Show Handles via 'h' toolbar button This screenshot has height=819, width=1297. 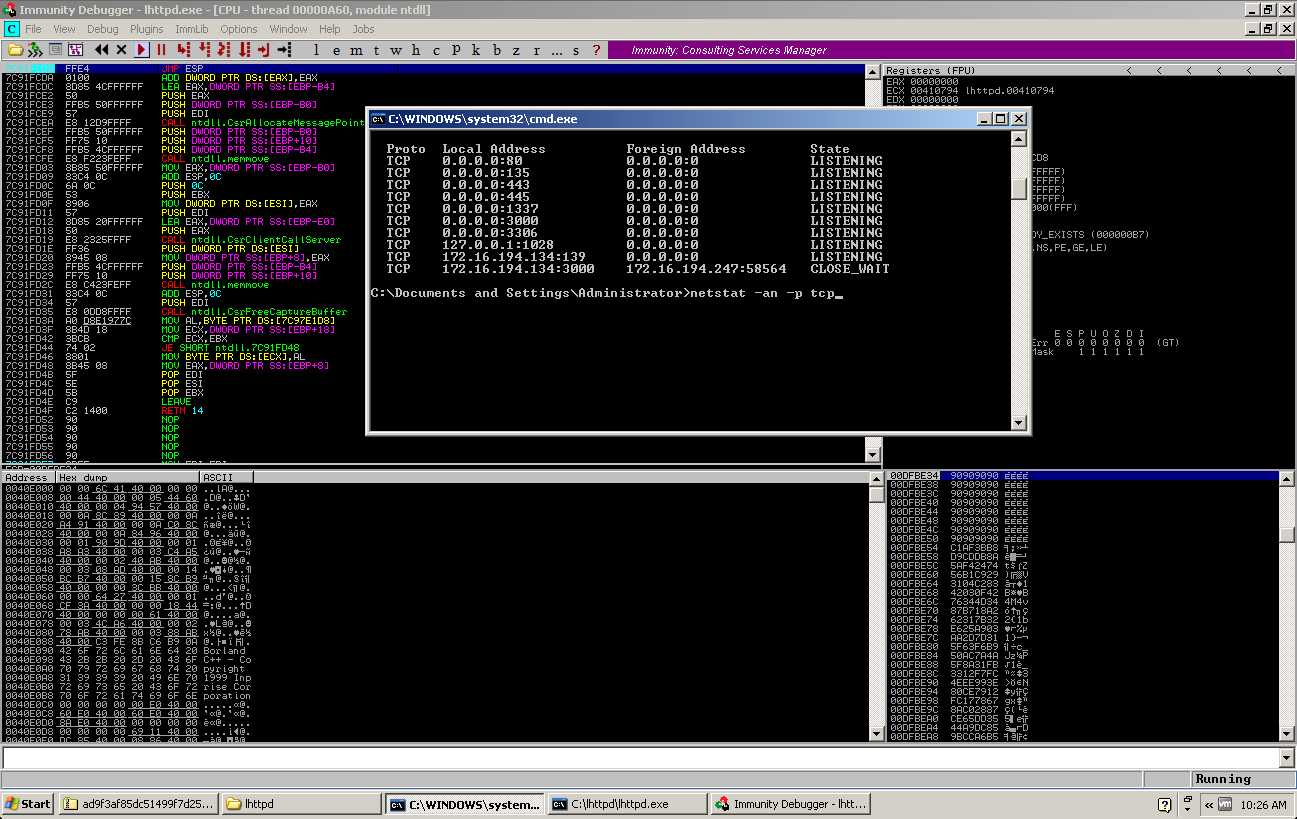point(416,50)
